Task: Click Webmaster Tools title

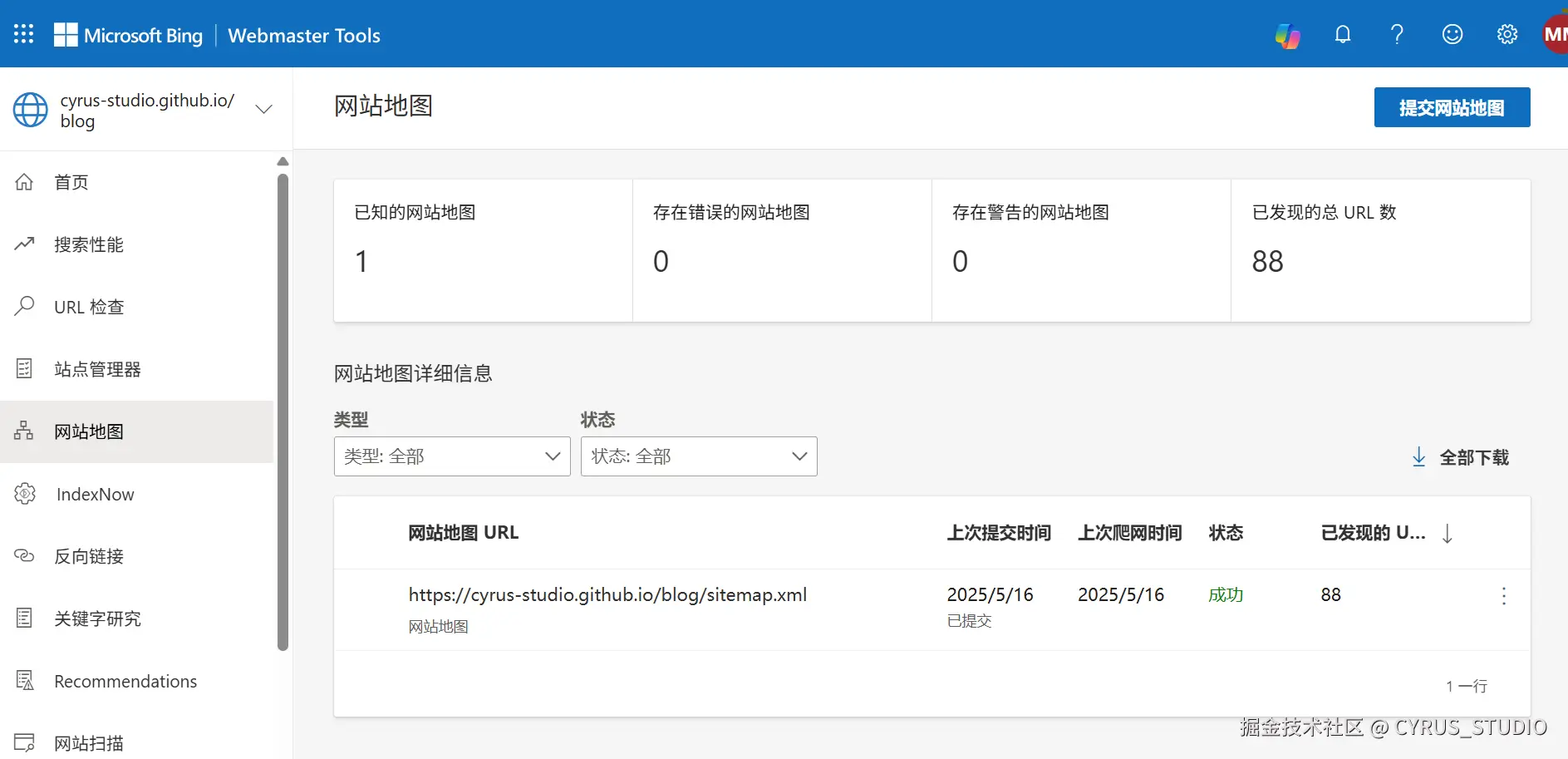Action: 304,36
